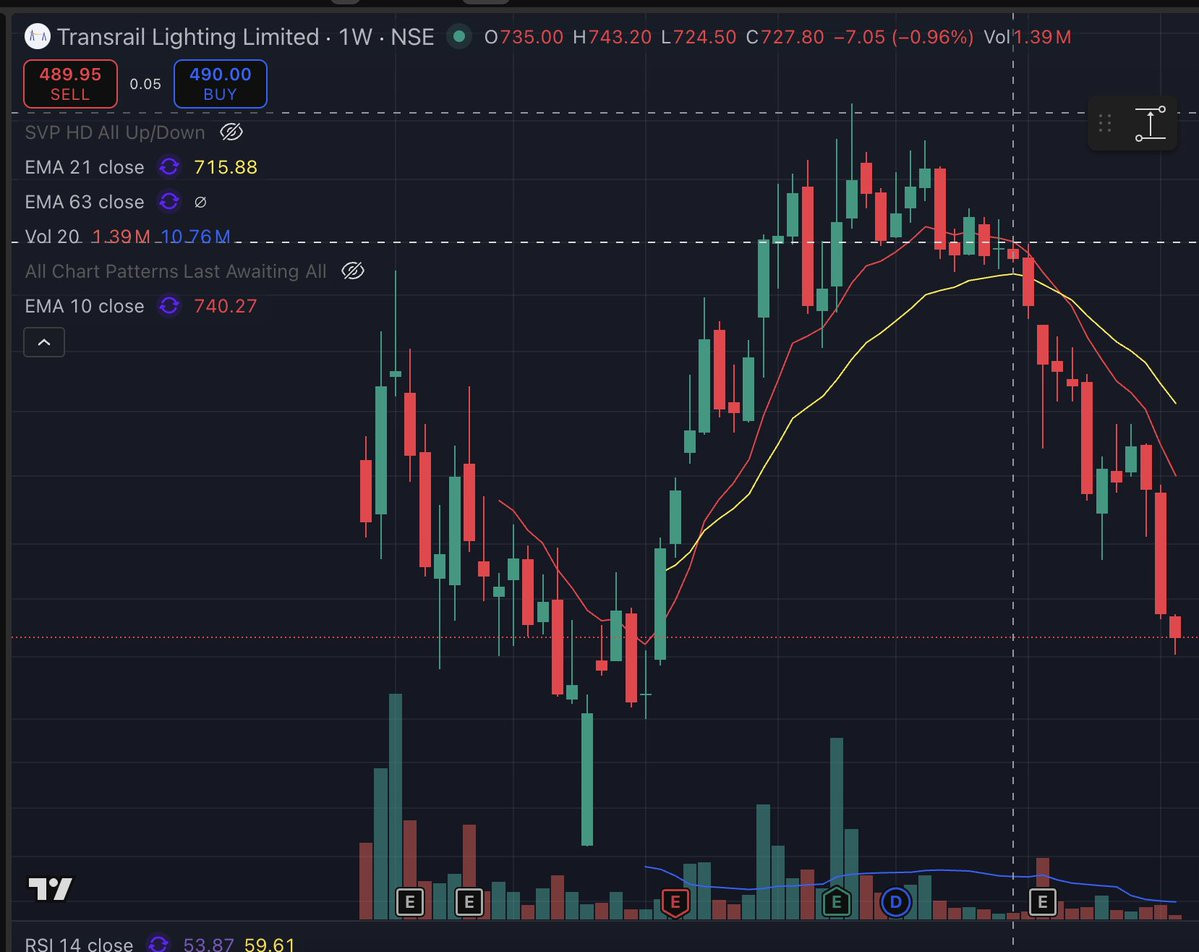Click the TradingView logo
Viewport: 1199px width, 952px height.
pyautogui.click(x=50, y=889)
